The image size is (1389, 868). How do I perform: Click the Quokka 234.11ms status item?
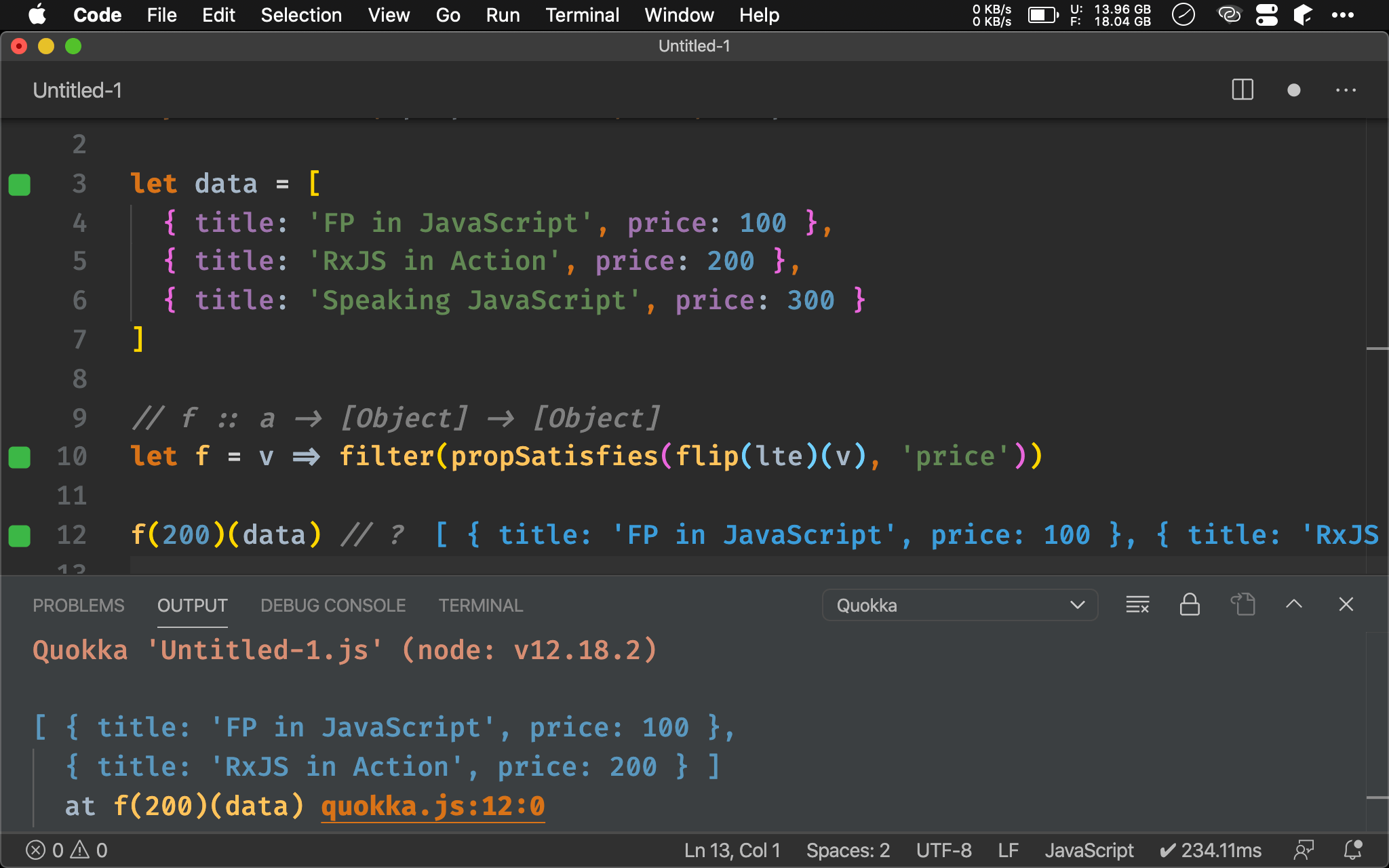coord(1211,850)
